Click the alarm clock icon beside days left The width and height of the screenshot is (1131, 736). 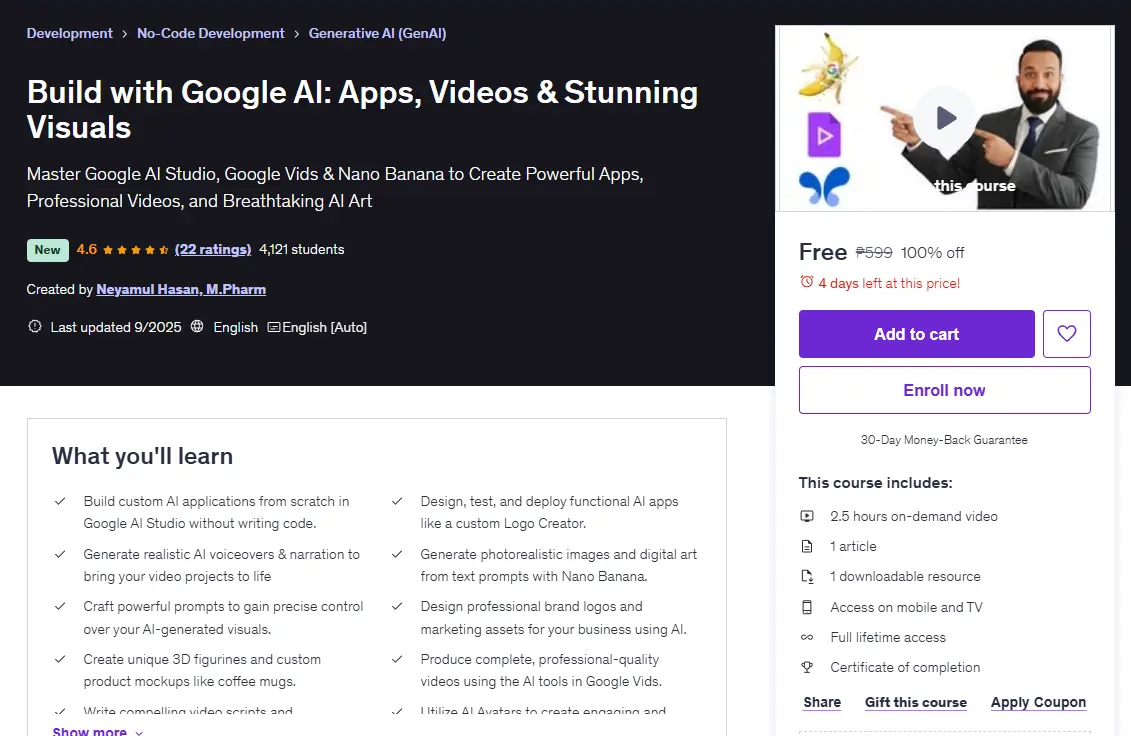[x=806, y=282]
